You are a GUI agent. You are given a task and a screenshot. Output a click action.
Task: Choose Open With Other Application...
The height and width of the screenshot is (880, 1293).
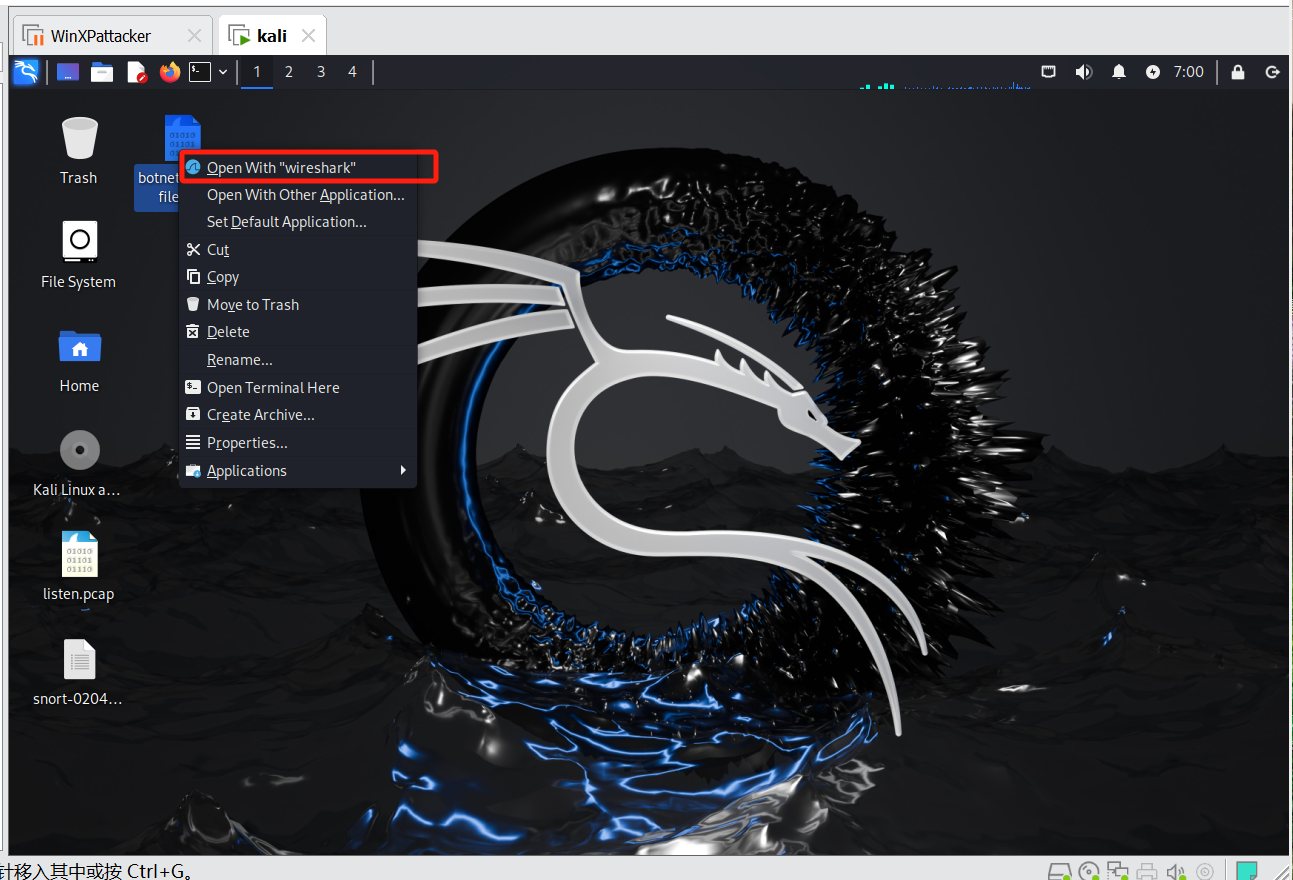click(x=298, y=195)
